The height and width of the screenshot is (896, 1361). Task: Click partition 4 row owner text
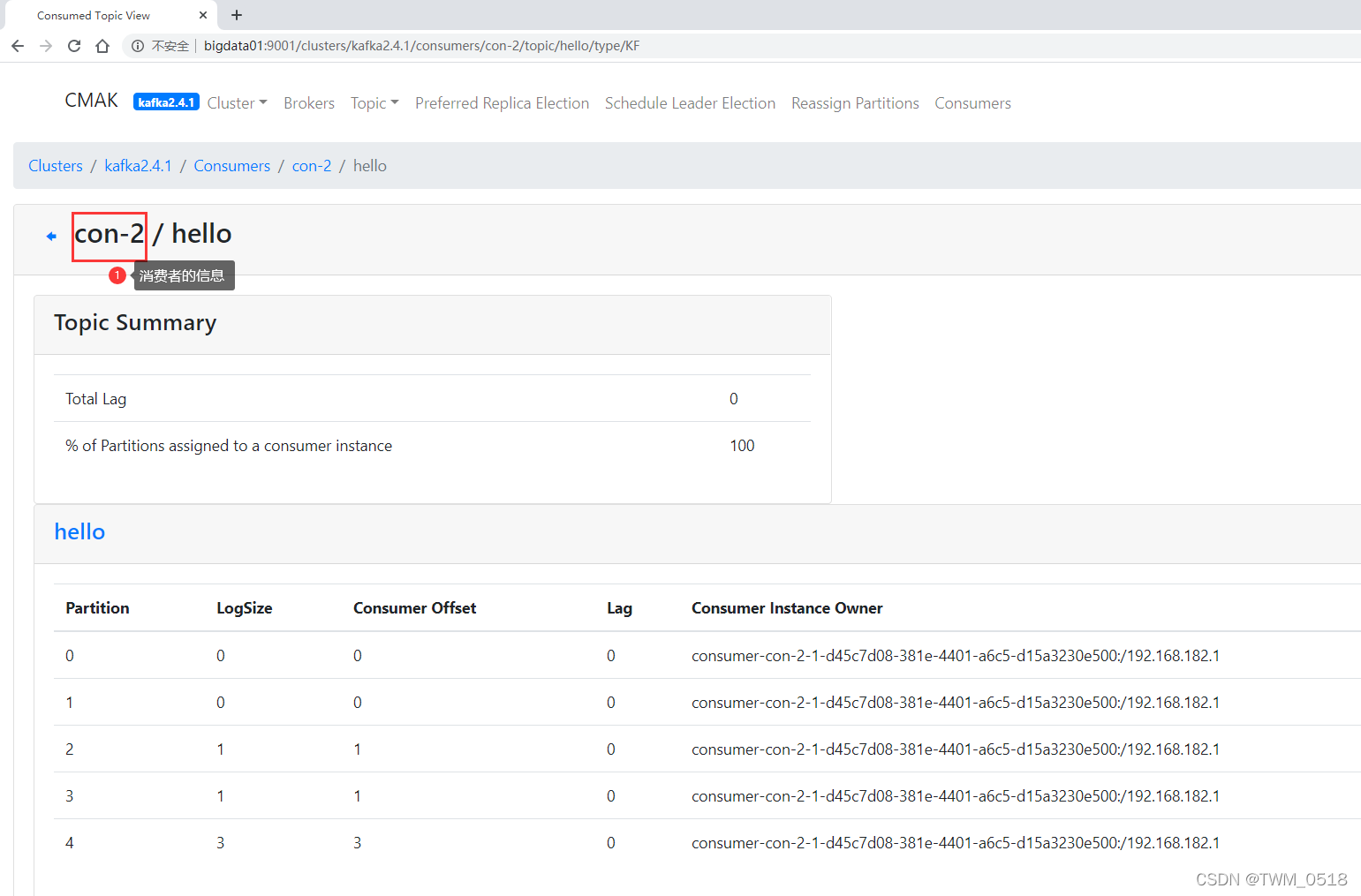(x=956, y=843)
